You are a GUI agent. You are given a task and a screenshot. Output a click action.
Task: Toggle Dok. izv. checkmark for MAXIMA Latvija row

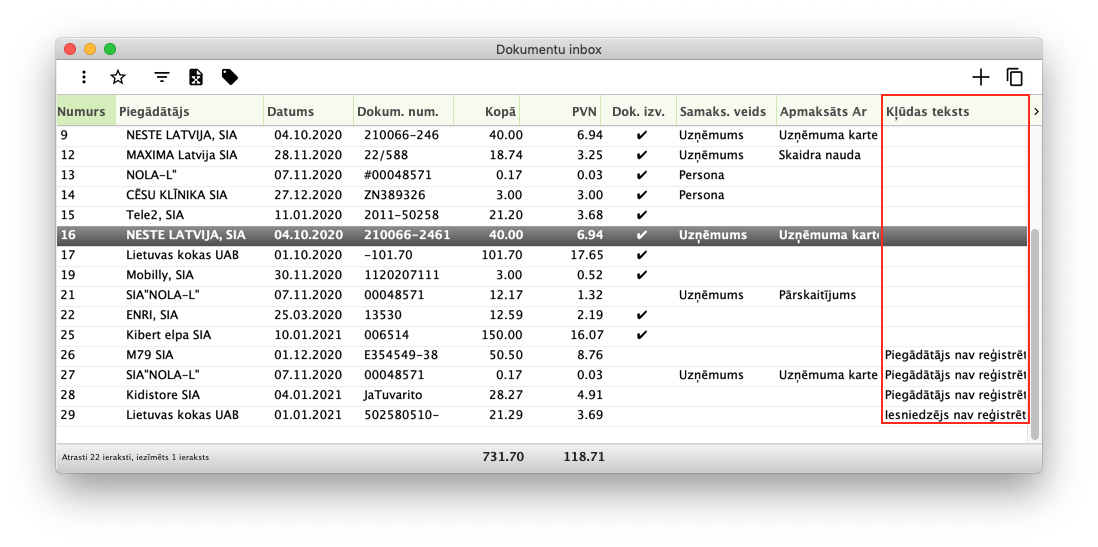tap(641, 155)
